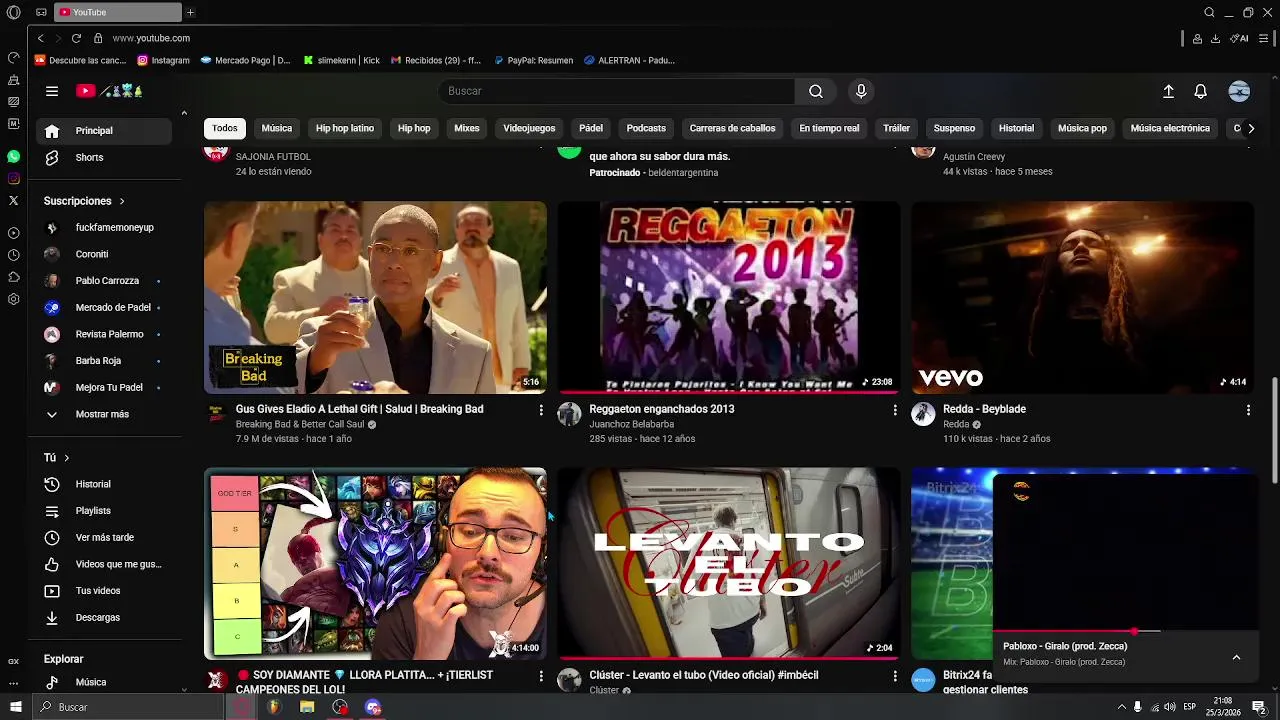Show more category chips with right arrow
Screen dimensions: 1280x720
(1250, 128)
